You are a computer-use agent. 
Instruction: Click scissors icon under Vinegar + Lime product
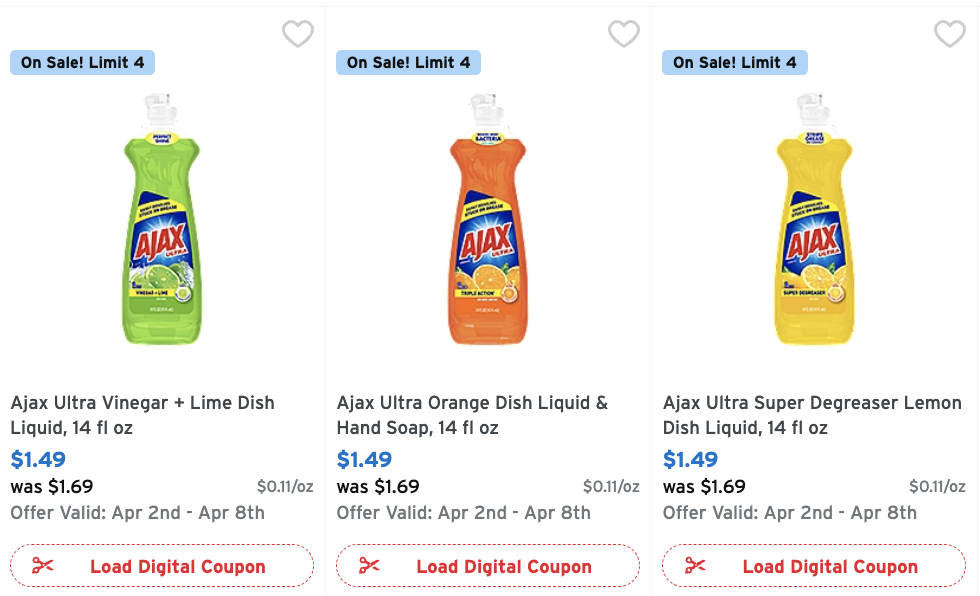(43, 566)
